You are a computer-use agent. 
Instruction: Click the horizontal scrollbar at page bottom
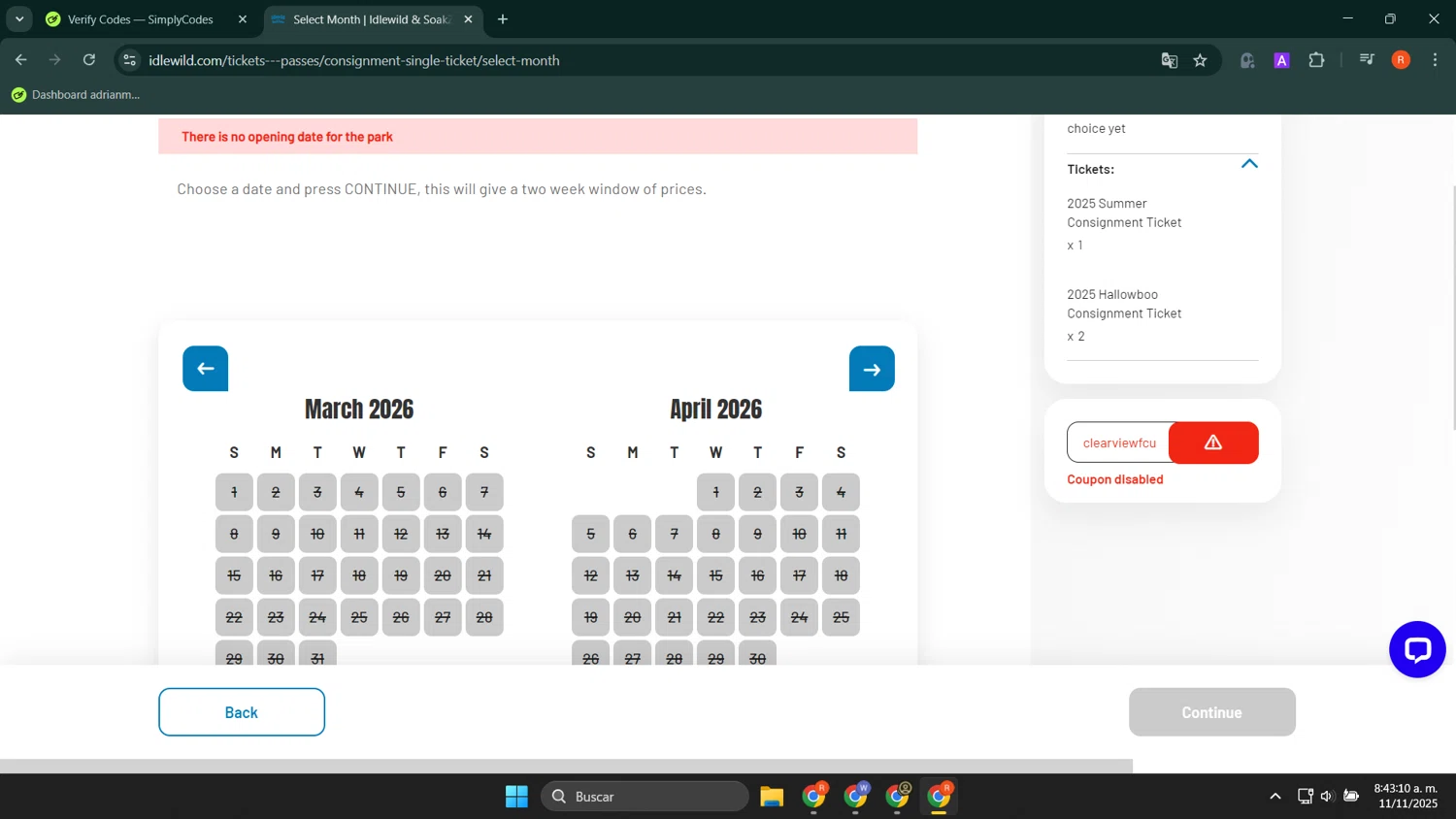point(566,766)
